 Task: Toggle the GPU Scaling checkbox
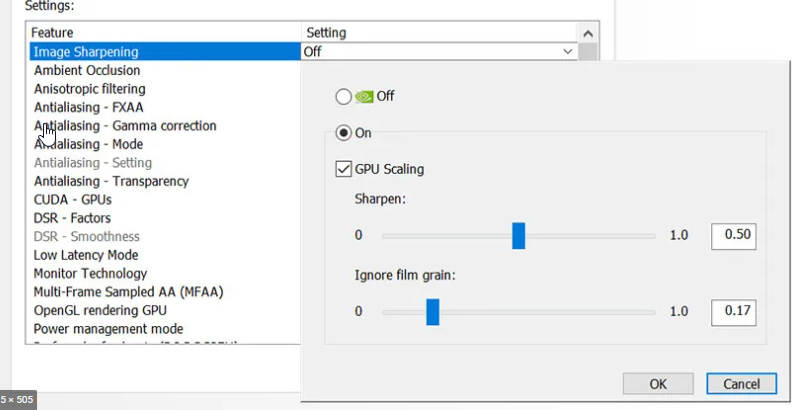344,169
